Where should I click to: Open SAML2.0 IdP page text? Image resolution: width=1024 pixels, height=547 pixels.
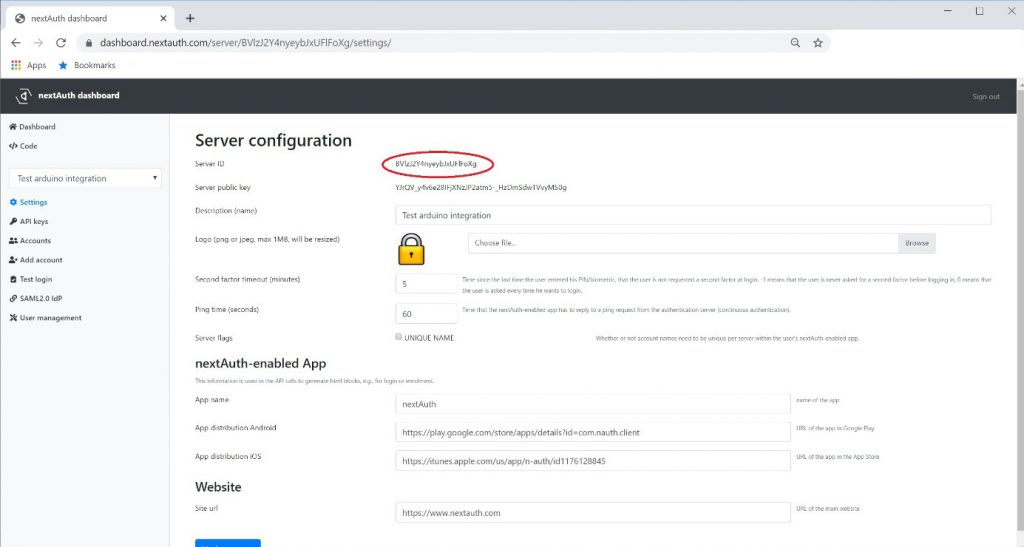click(41, 298)
